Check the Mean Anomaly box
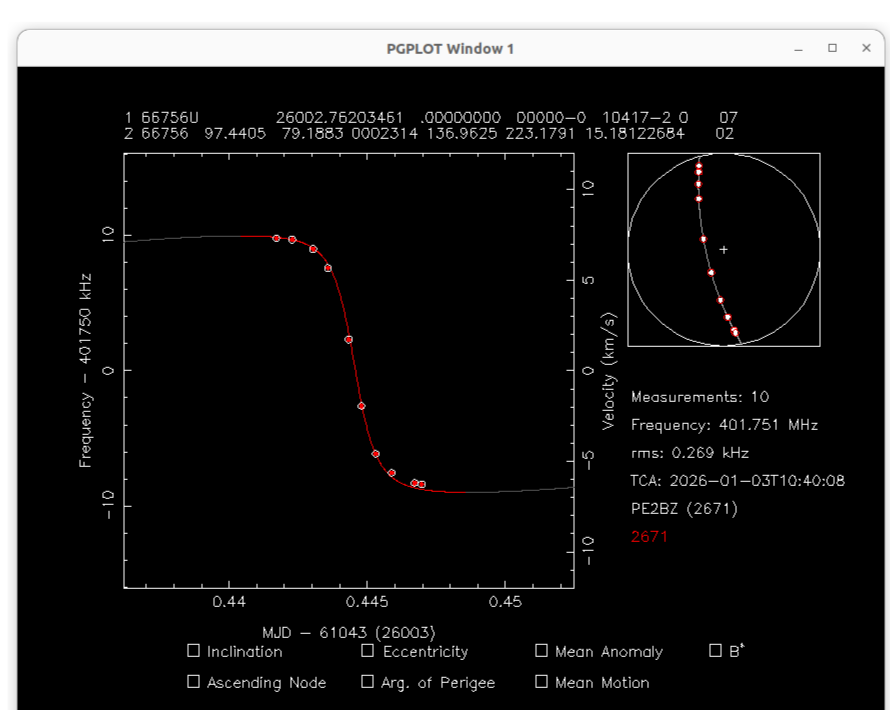The width and height of the screenshot is (890, 710). click(541, 651)
